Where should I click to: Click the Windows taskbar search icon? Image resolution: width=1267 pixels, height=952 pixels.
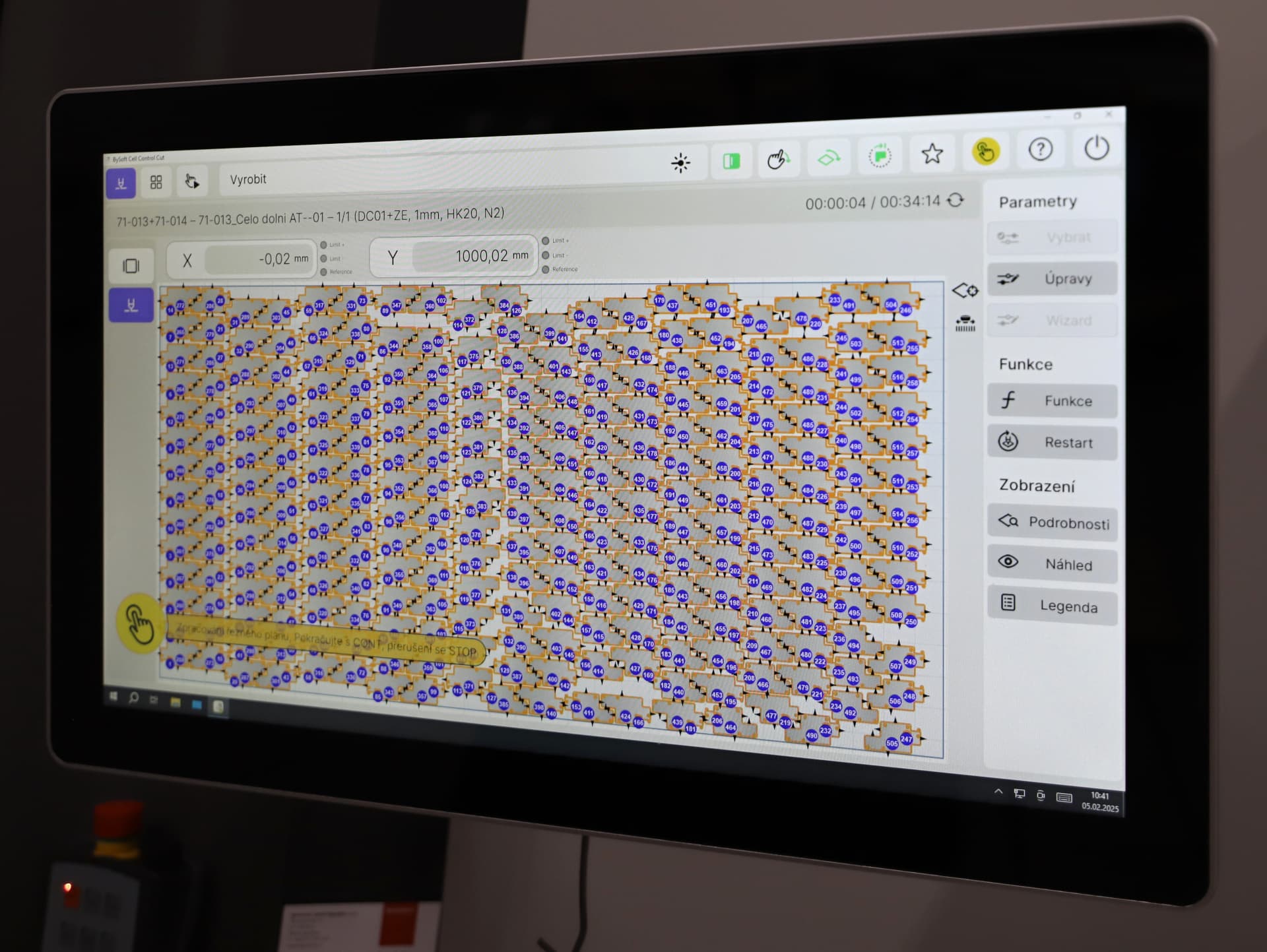133,698
